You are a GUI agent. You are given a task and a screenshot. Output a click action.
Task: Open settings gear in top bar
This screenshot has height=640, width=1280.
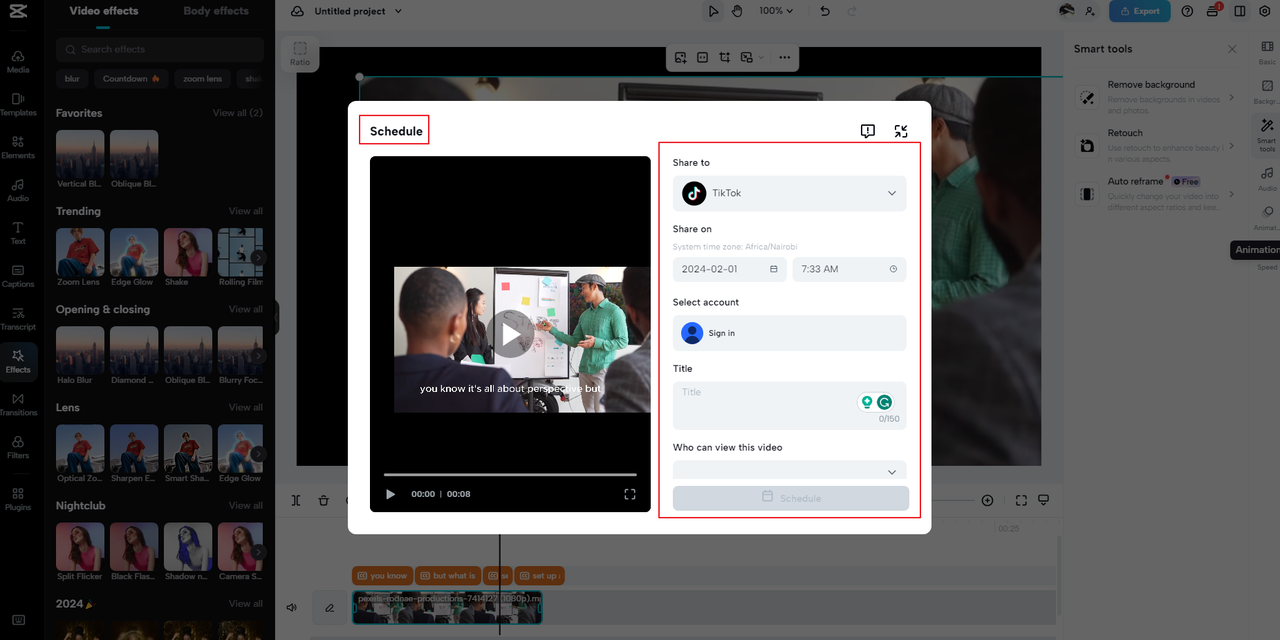(1264, 11)
